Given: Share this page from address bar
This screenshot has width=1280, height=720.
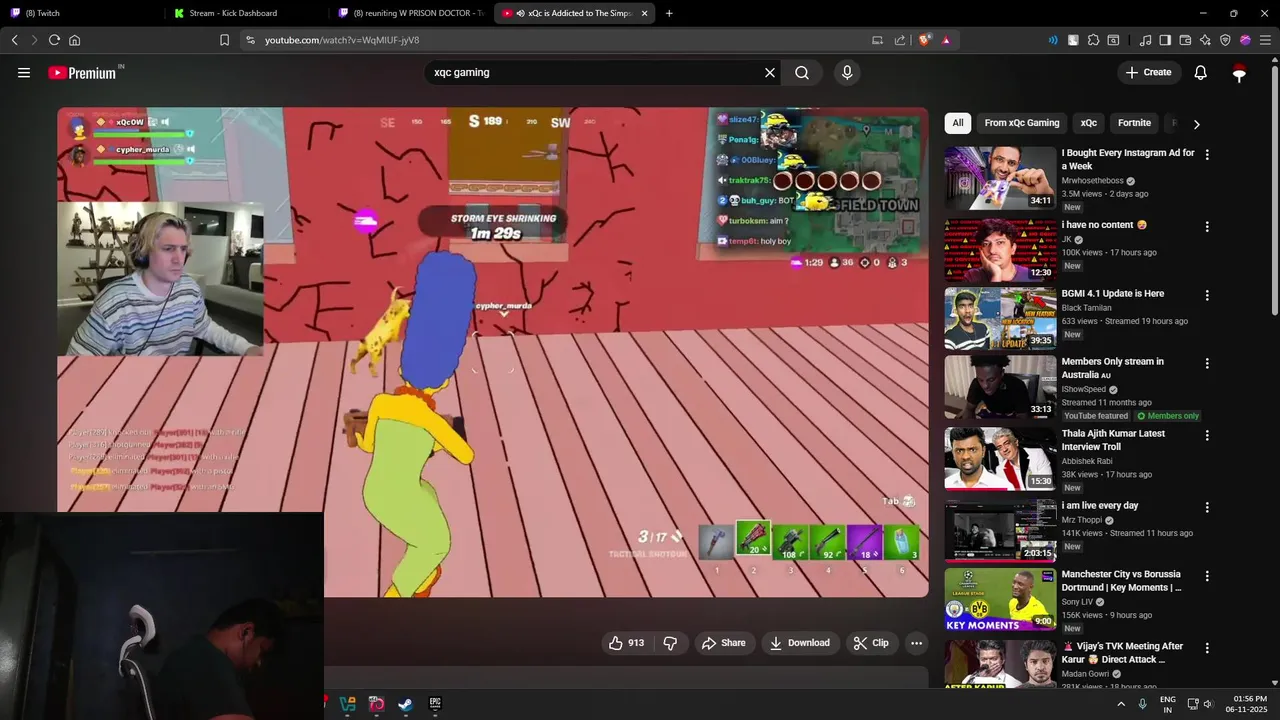Looking at the screenshot, I should [900, 40].
